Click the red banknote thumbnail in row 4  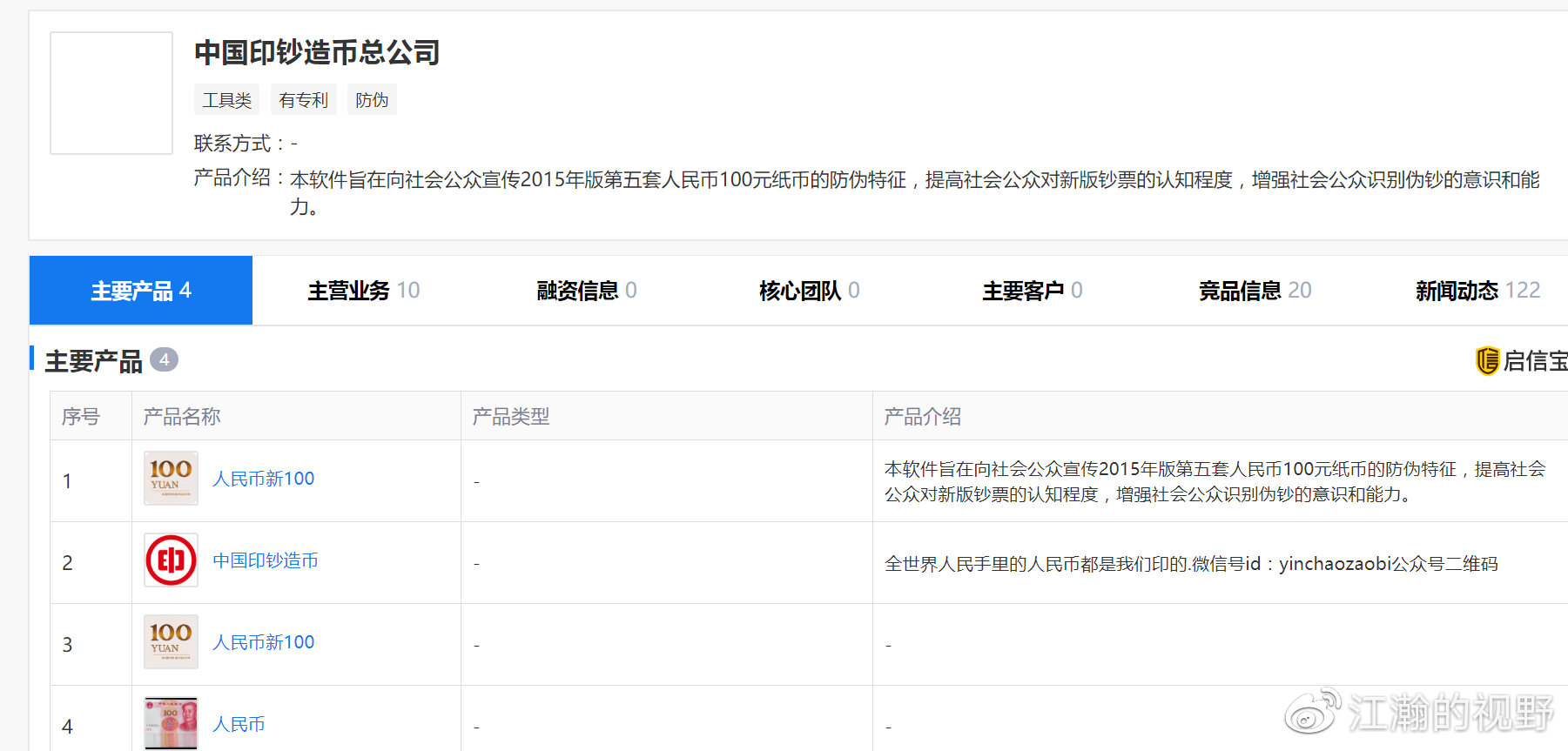[171, 722]
